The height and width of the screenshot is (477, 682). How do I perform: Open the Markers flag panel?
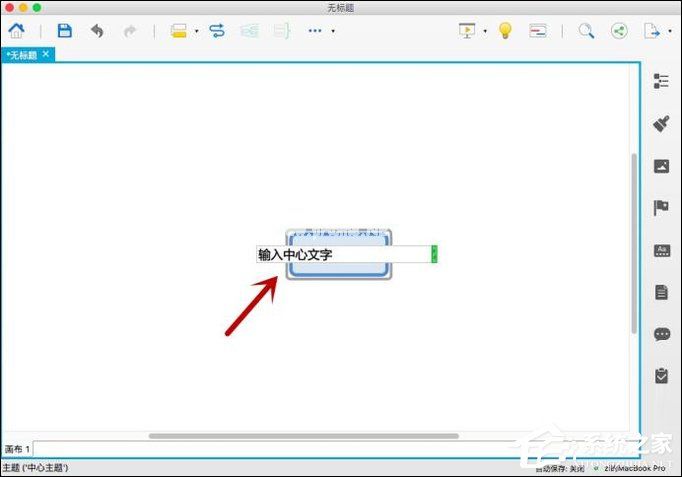pos(661,208)
